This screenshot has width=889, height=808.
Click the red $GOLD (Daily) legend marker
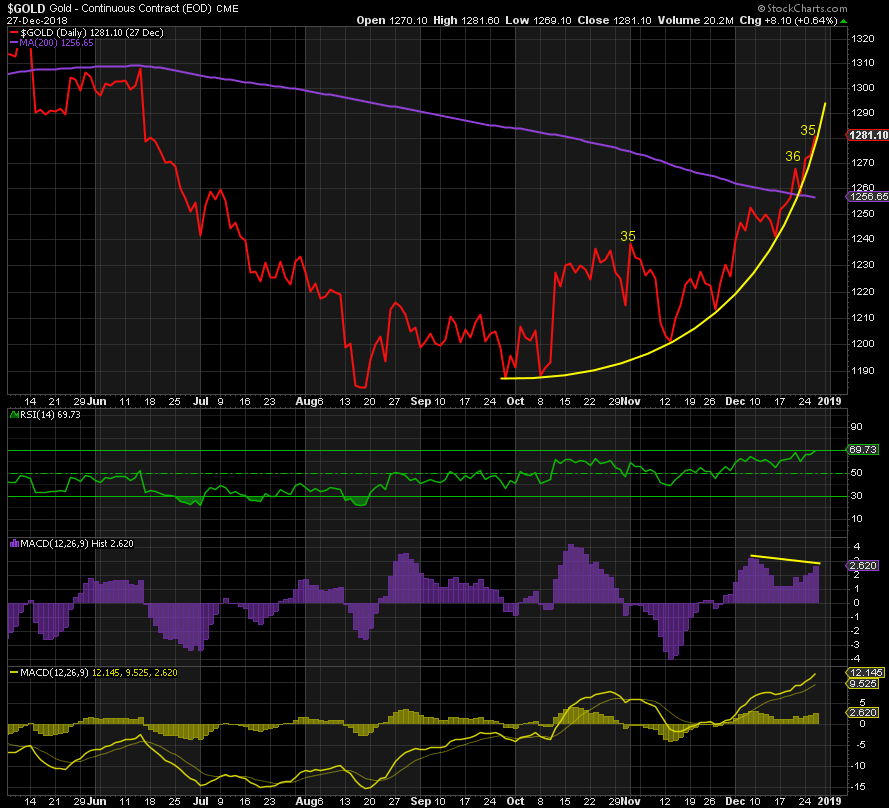pyautogui.click(x=13, y=34)
